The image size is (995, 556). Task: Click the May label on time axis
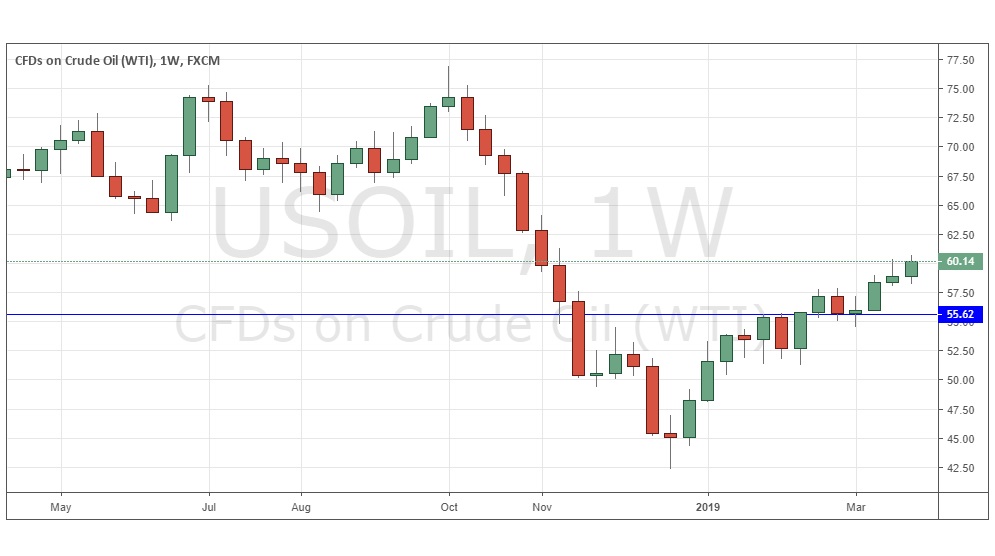[x=60, y=507]
